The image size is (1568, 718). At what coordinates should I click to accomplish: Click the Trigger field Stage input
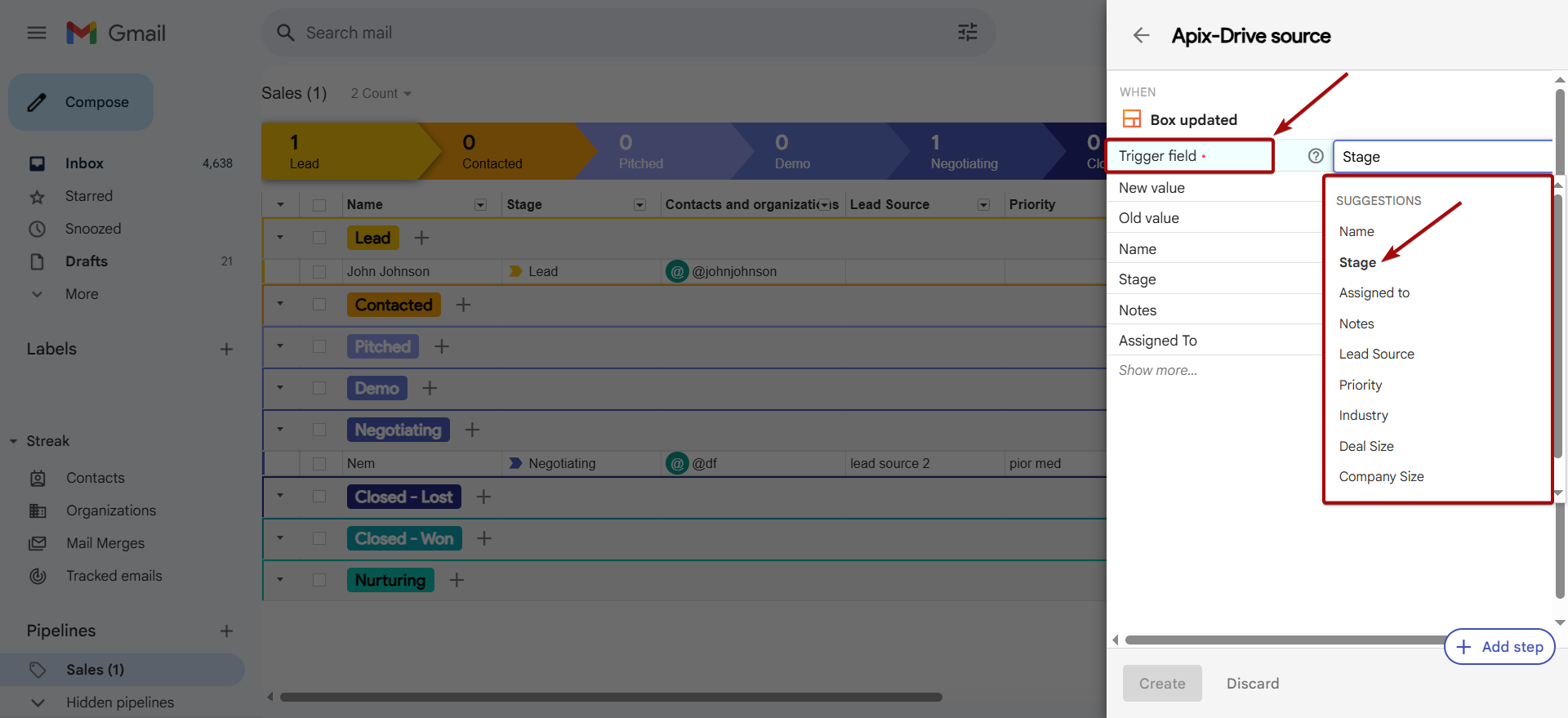click(x=1443, y=156)
